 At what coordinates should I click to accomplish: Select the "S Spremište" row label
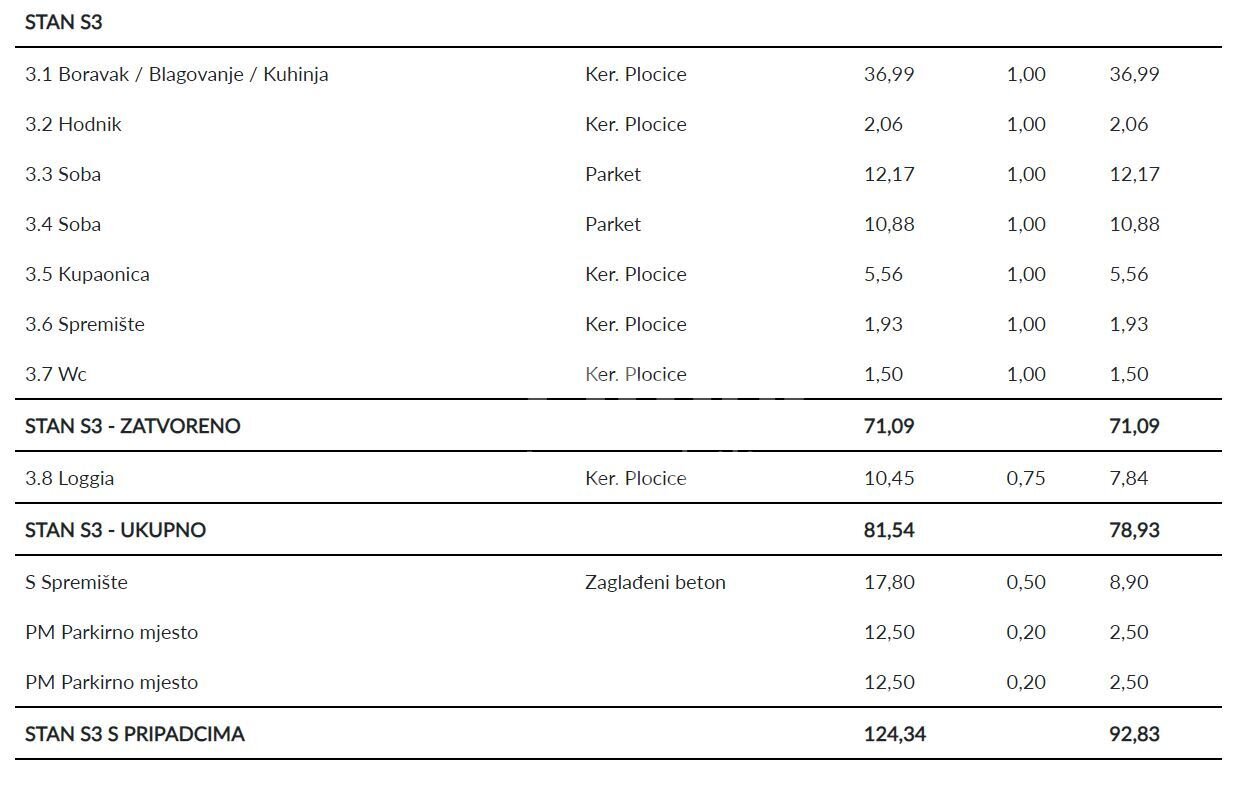(x=76, y=582)
